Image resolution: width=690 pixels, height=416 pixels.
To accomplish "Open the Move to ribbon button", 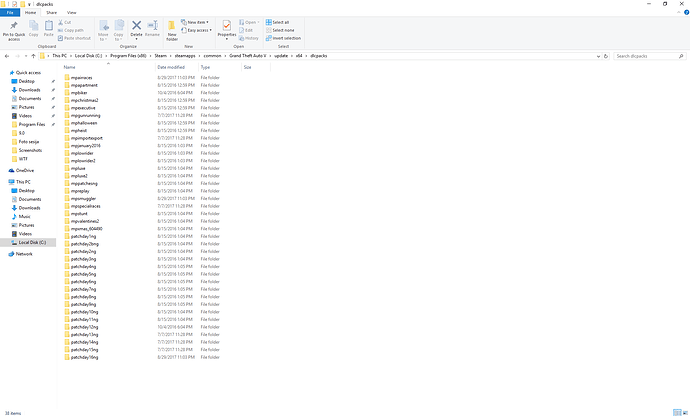I will [x=103, y=30].
